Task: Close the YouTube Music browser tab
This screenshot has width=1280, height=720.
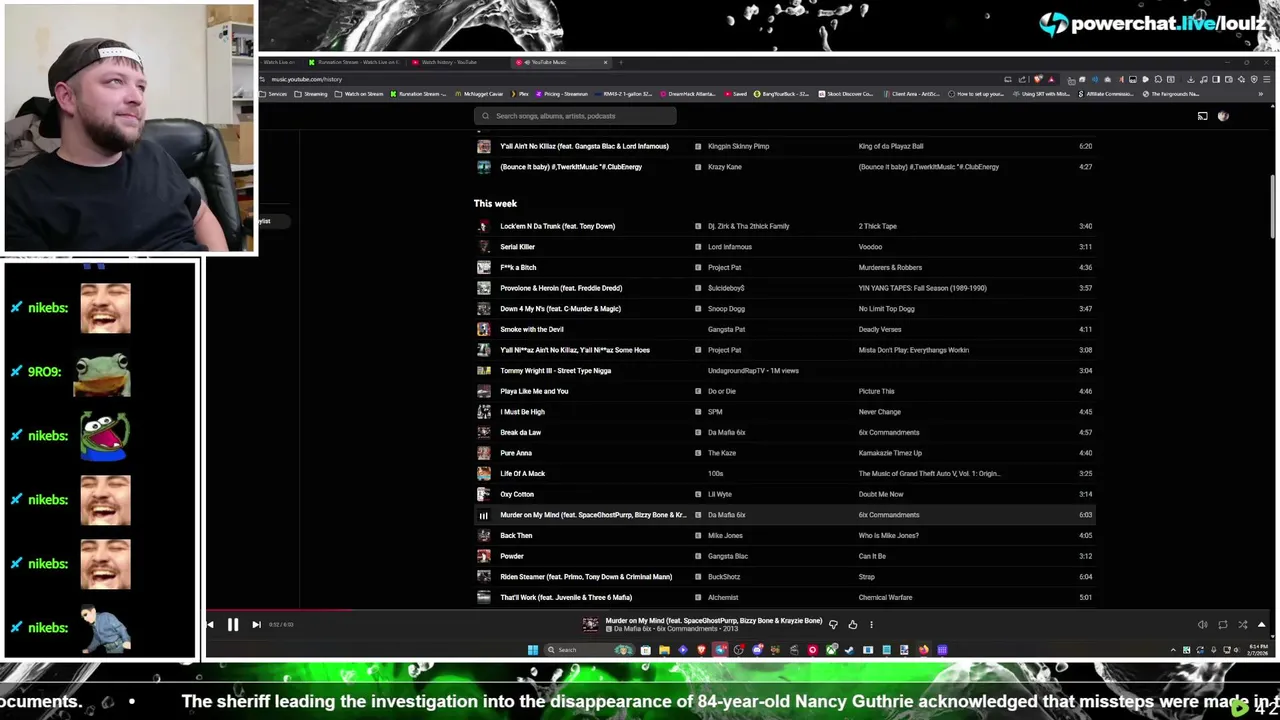Action: (605, 62)
